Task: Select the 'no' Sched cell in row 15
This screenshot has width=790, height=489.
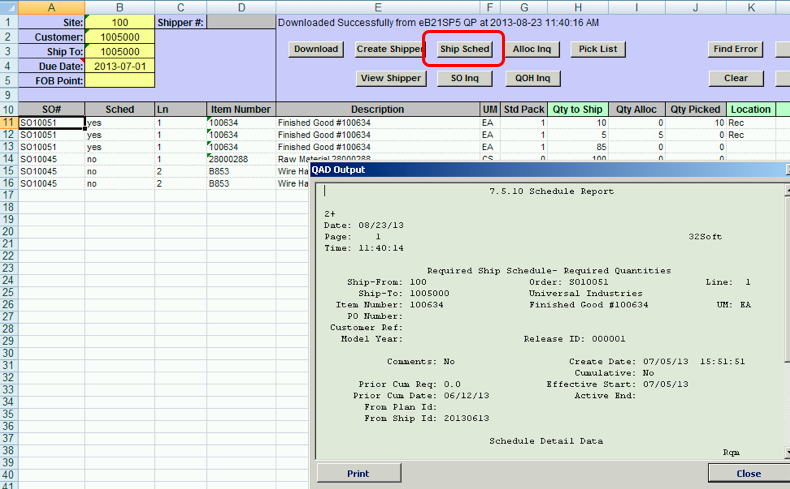Action: point(120,171)
